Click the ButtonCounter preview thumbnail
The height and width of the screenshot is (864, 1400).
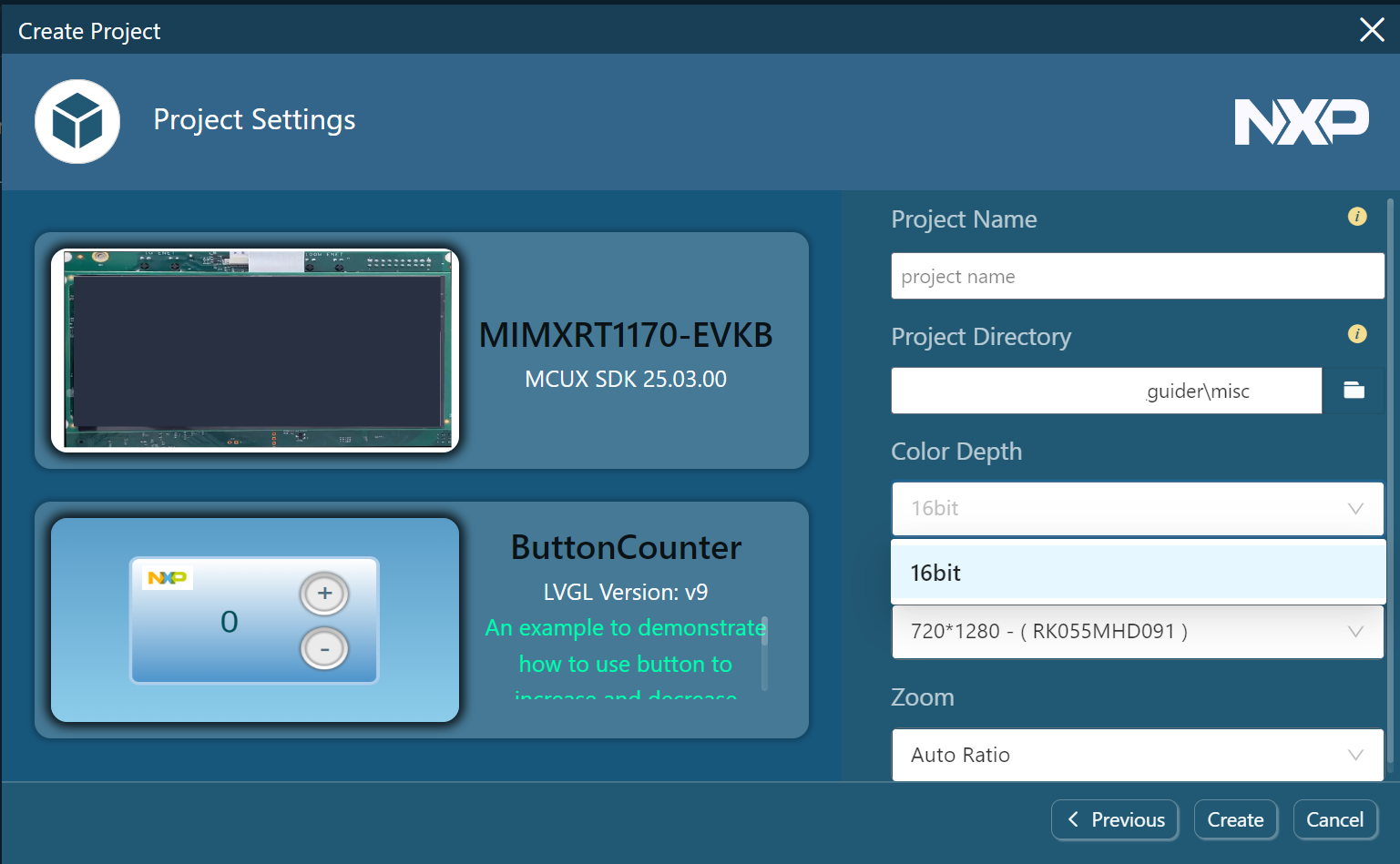pos(255,620)
